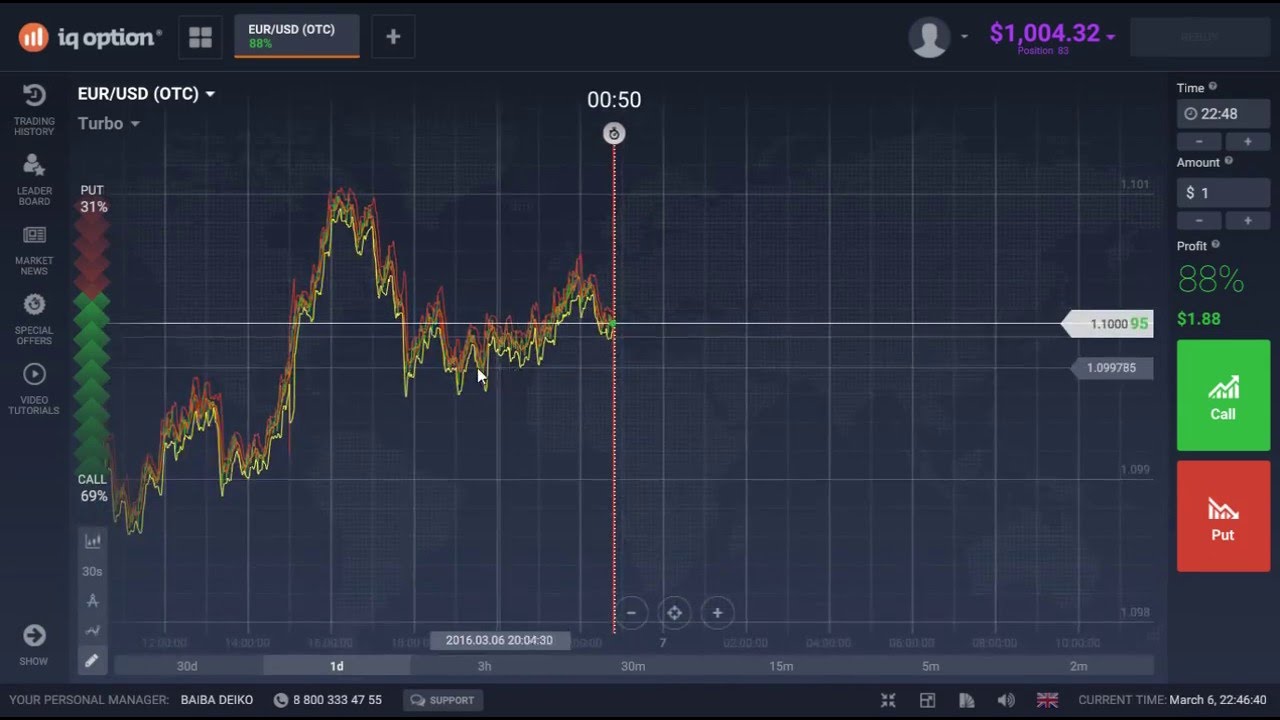Switch chart range to 1d
The width and height of the screenshot is (1280, 720).
pyautogui.click(x=337, y=666)
